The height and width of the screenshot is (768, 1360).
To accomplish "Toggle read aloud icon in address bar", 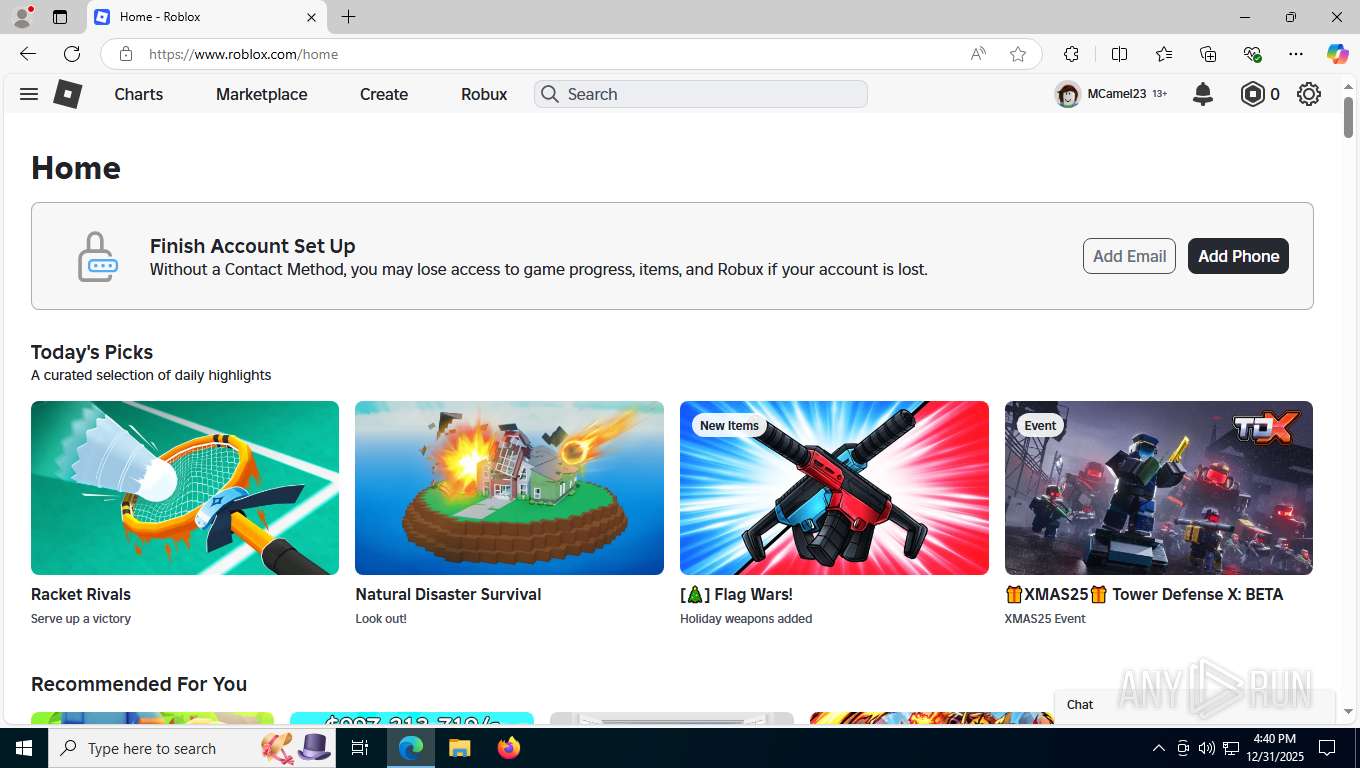I will click(x=978, y=54).
